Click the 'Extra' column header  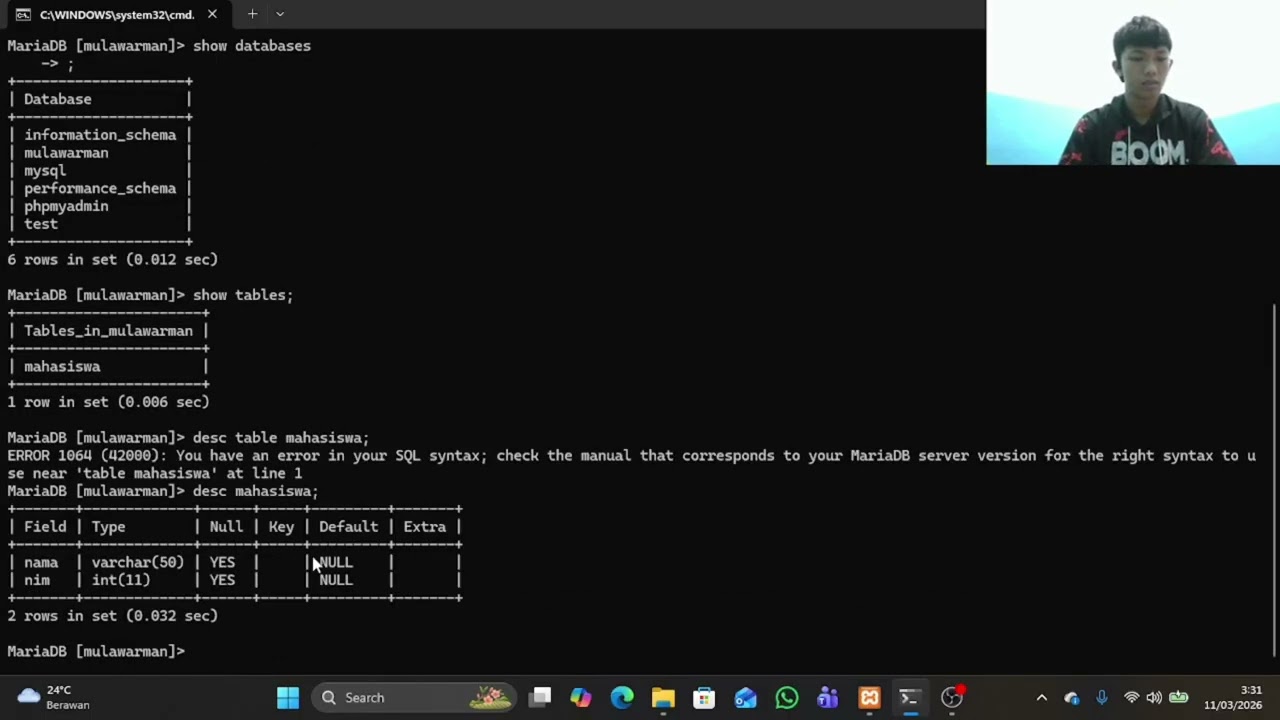[425, 527]
